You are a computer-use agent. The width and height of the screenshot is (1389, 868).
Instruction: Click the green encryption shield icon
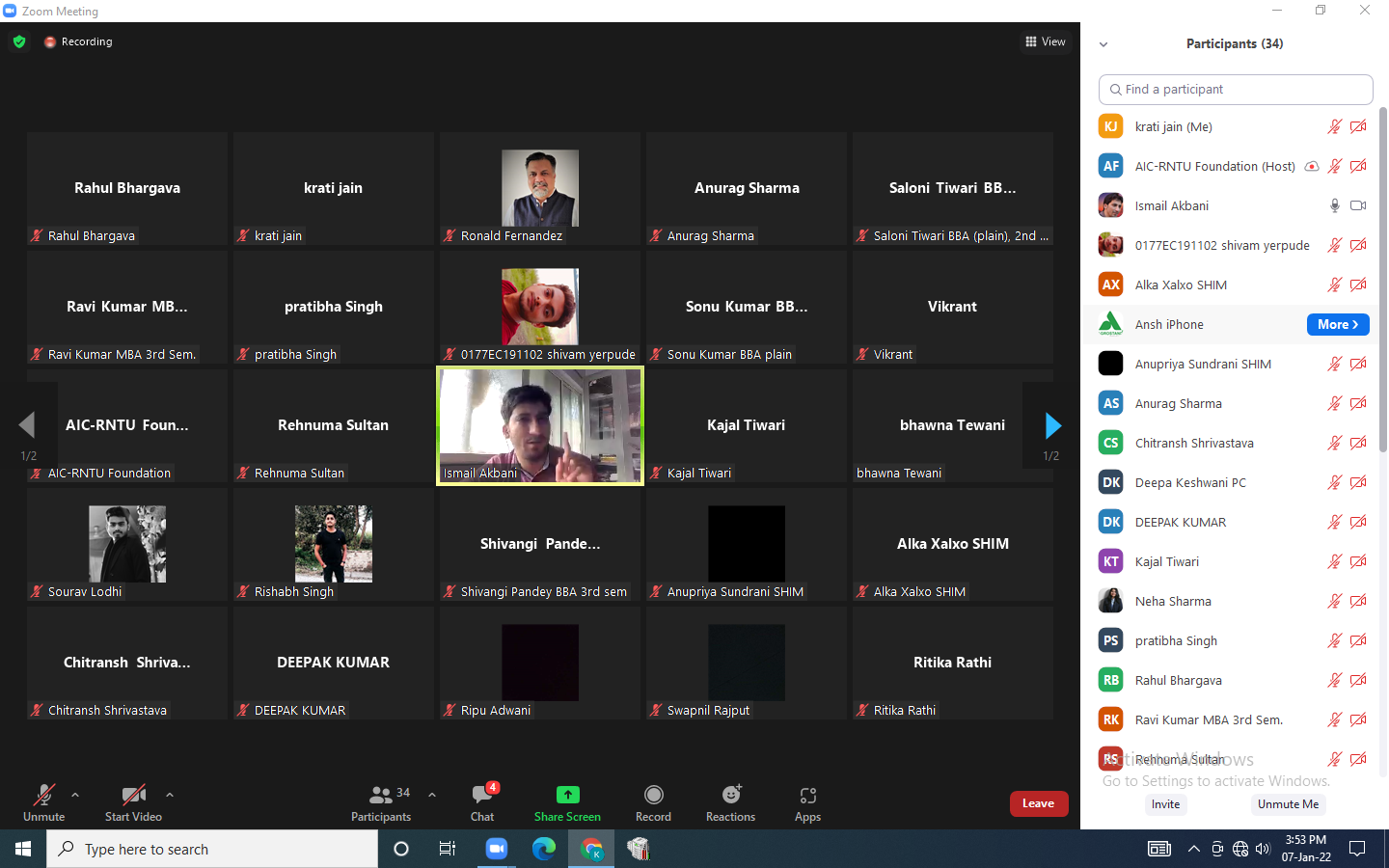(19, 41)
